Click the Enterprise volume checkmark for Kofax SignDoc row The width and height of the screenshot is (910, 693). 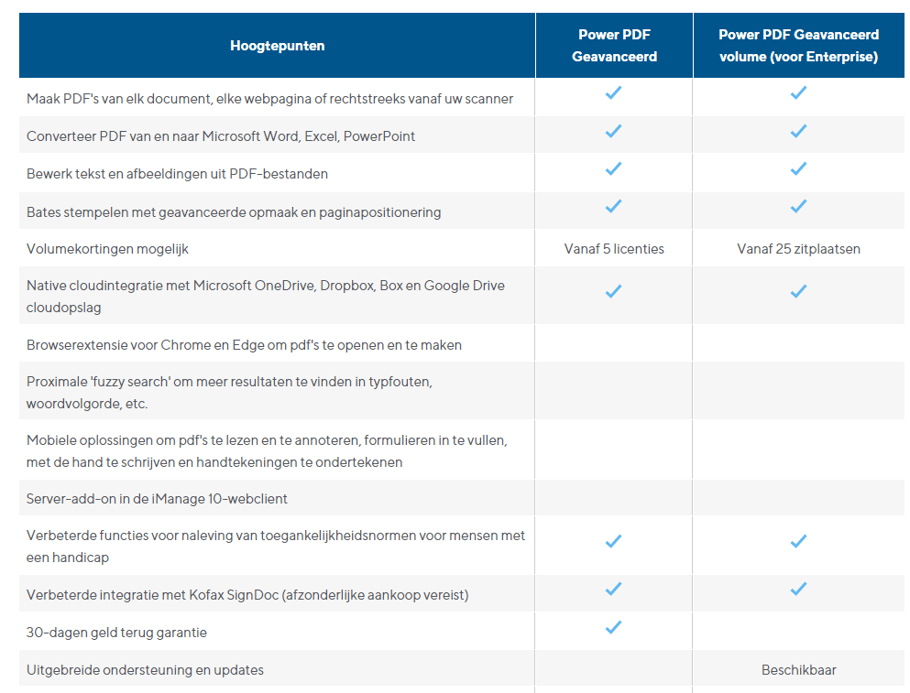click(x=798, y=589)
